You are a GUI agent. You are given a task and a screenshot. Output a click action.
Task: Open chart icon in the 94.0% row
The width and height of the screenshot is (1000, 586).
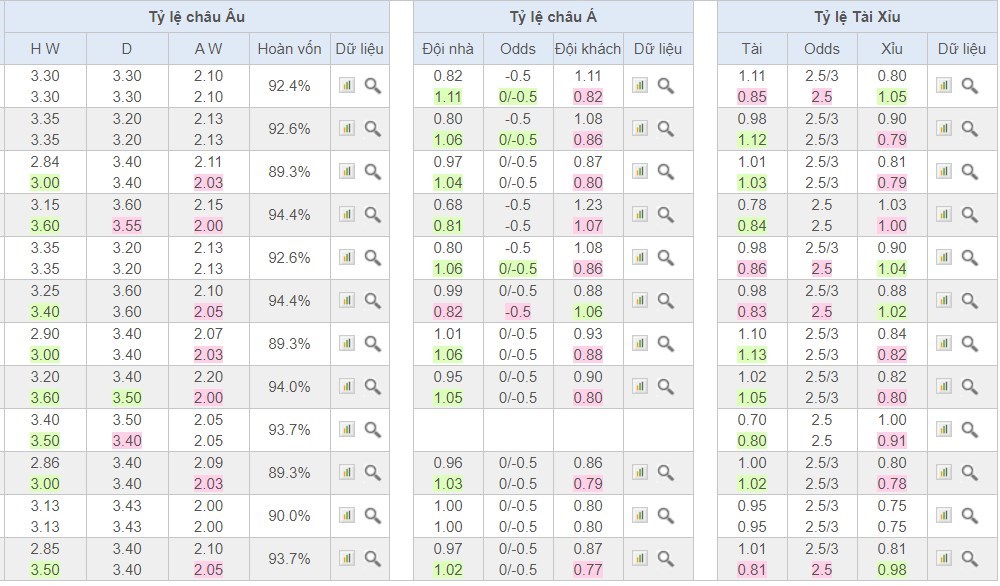coord(347,387)
